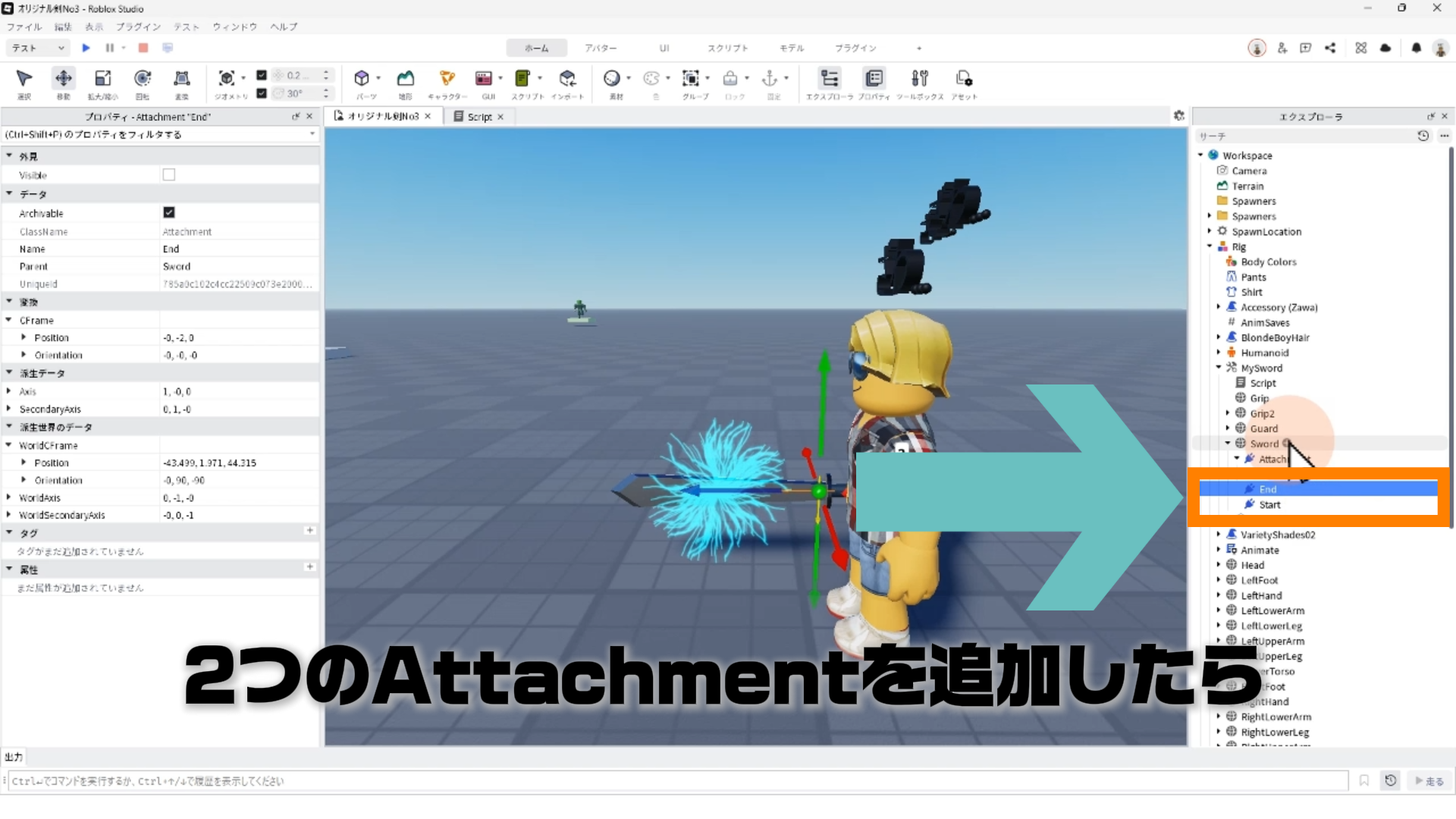Open the Terrain editor icon
Screen dimensions: 1456x819
point(406,79)
